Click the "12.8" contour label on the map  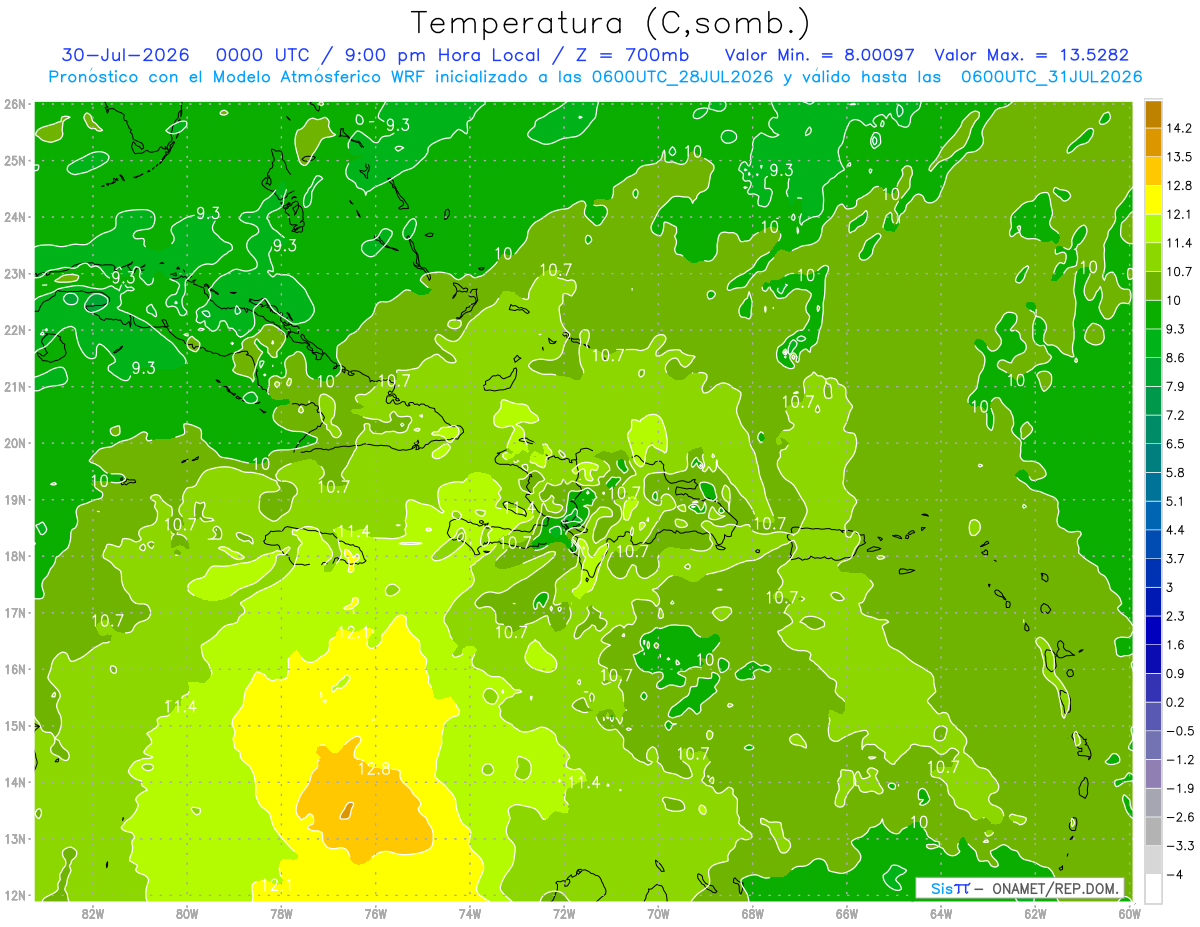[374, 769]
